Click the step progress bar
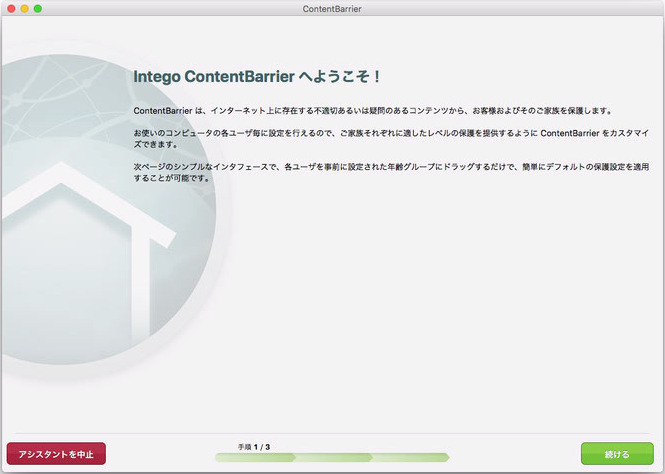 (x=332, y=457)
